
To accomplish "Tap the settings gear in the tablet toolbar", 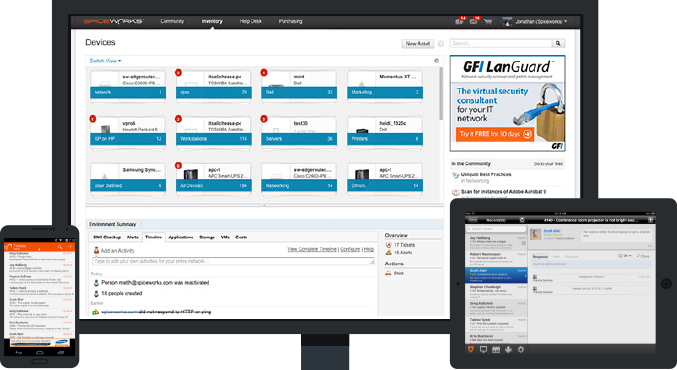I will pyautogui.click(x=521, y=349).
